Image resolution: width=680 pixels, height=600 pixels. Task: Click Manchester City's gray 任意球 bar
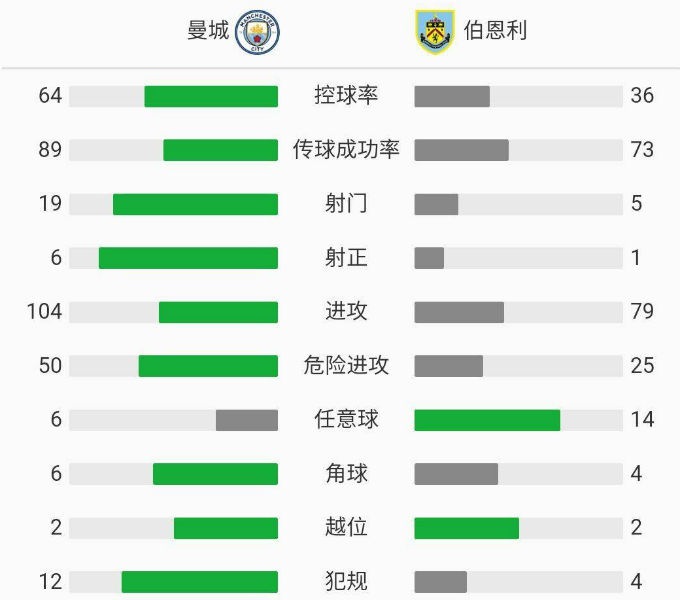point(247,420)
